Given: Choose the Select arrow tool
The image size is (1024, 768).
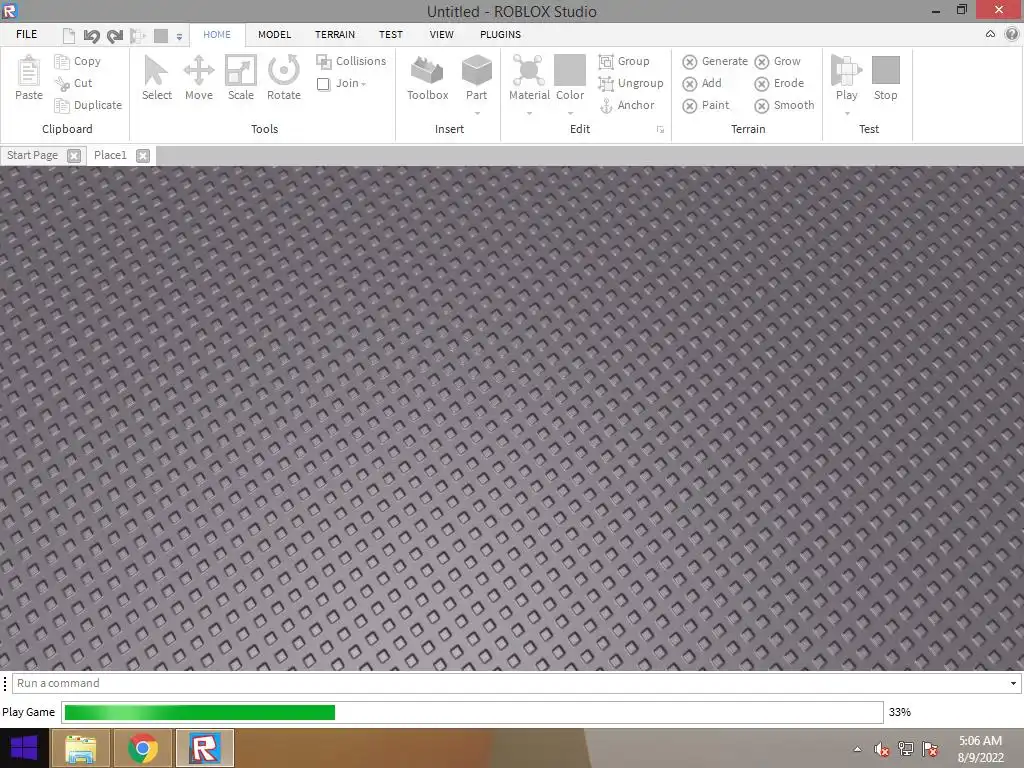Looking at the screenshot, I should click(157, 78).
